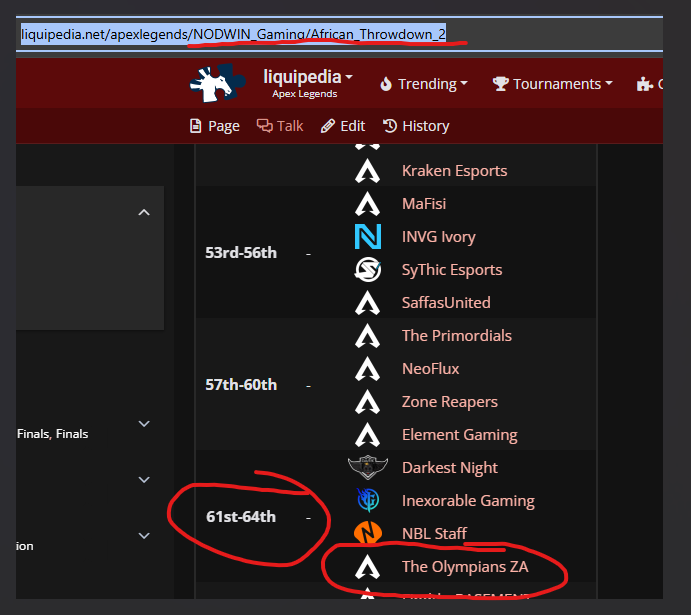Expand the sidebar section below Finals, Finals
Image resolution: width=691 pixels, height=615 pixels.
tap(144, 480)
